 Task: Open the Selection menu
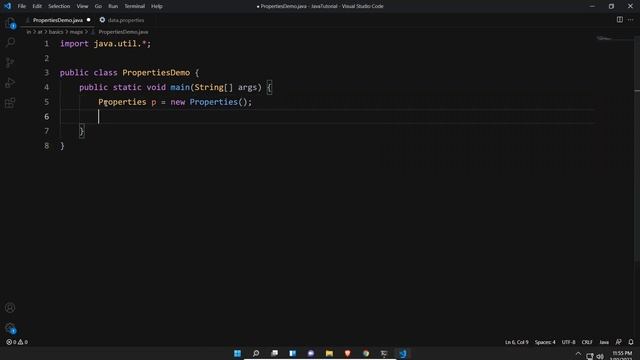coord(59,6)
